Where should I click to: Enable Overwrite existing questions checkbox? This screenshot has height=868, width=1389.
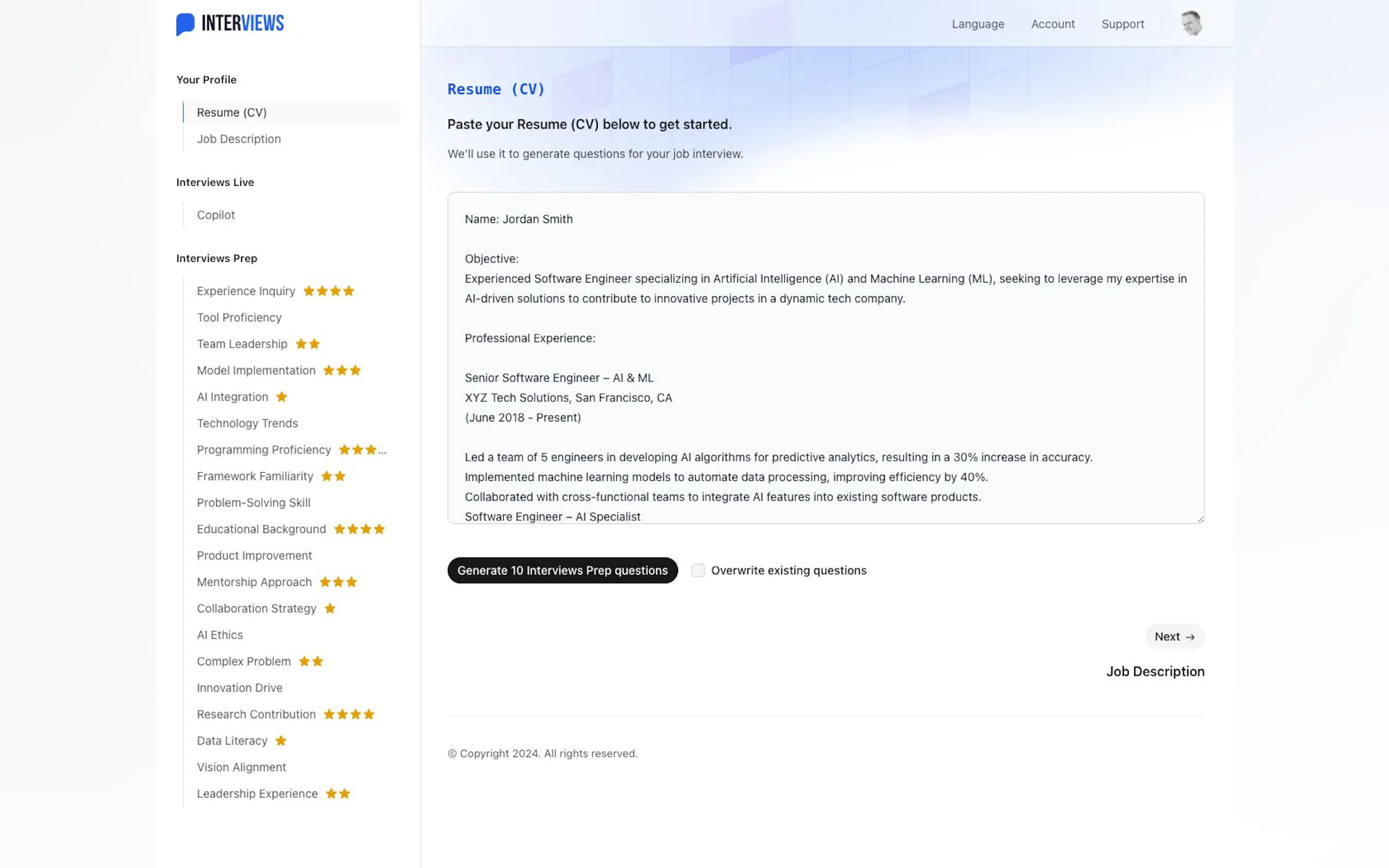pyautogui.click(x=698, y=570)
